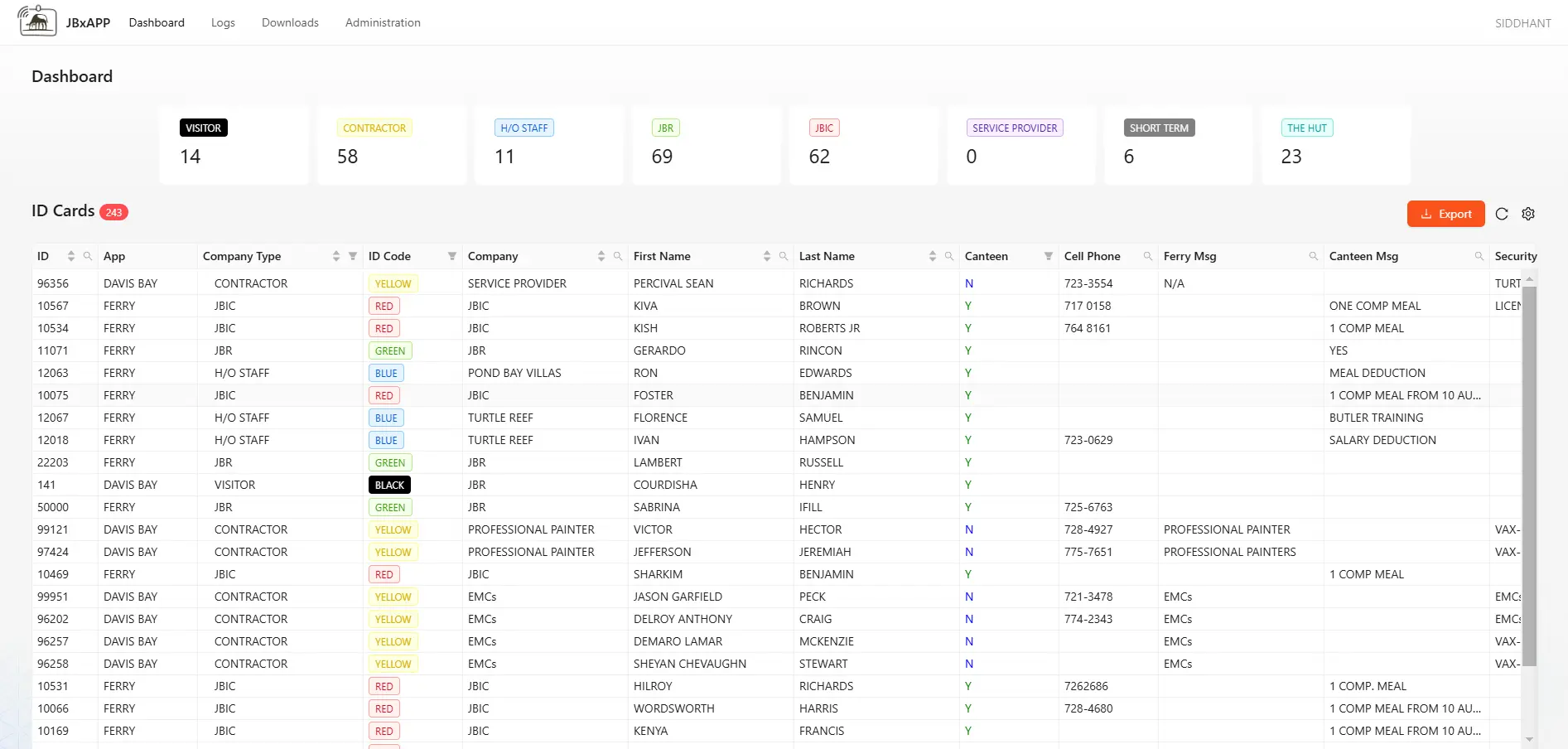Image resolution: width=1568 pixels, height=749 pixels.
Task: Click the refresh icon next to Export
Action: [x=1502, y=214]
